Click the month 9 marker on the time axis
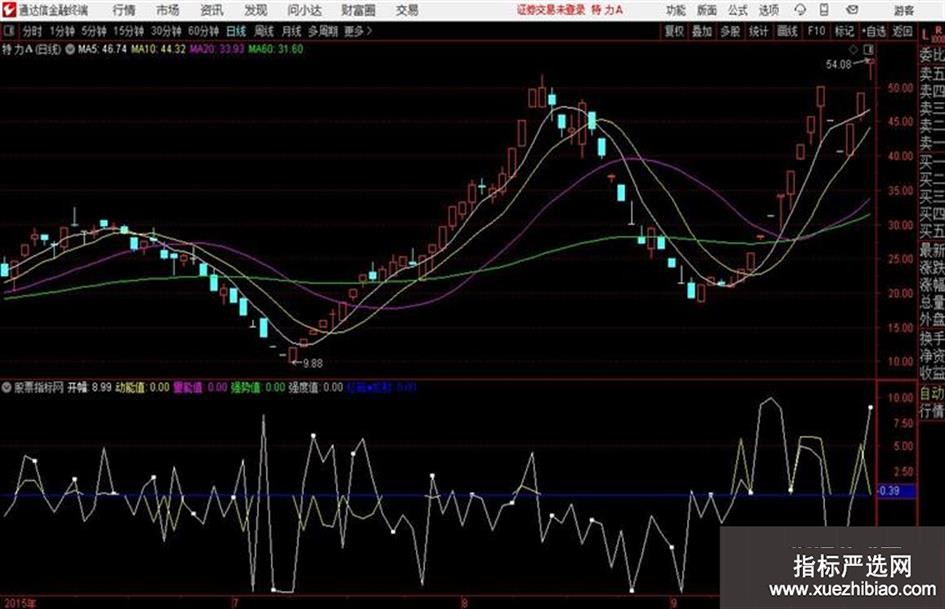The height and width of the screenshot is (609, 945). point(673,603)
